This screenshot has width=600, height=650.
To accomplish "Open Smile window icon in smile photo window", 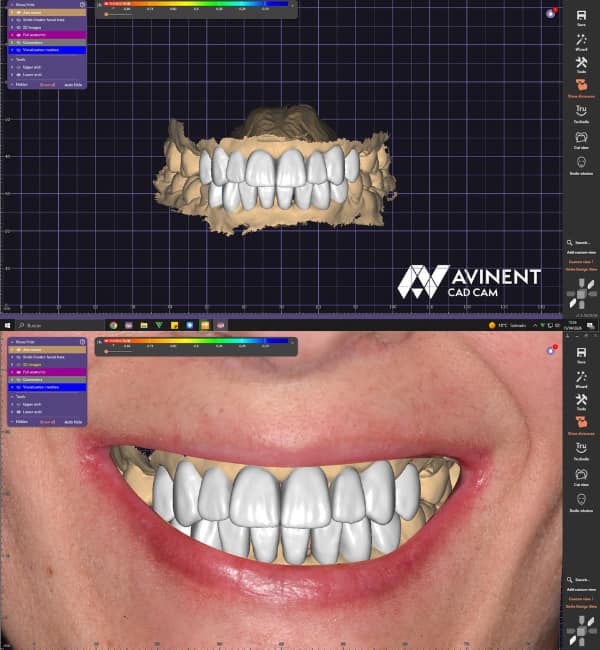I will (581, 499).
